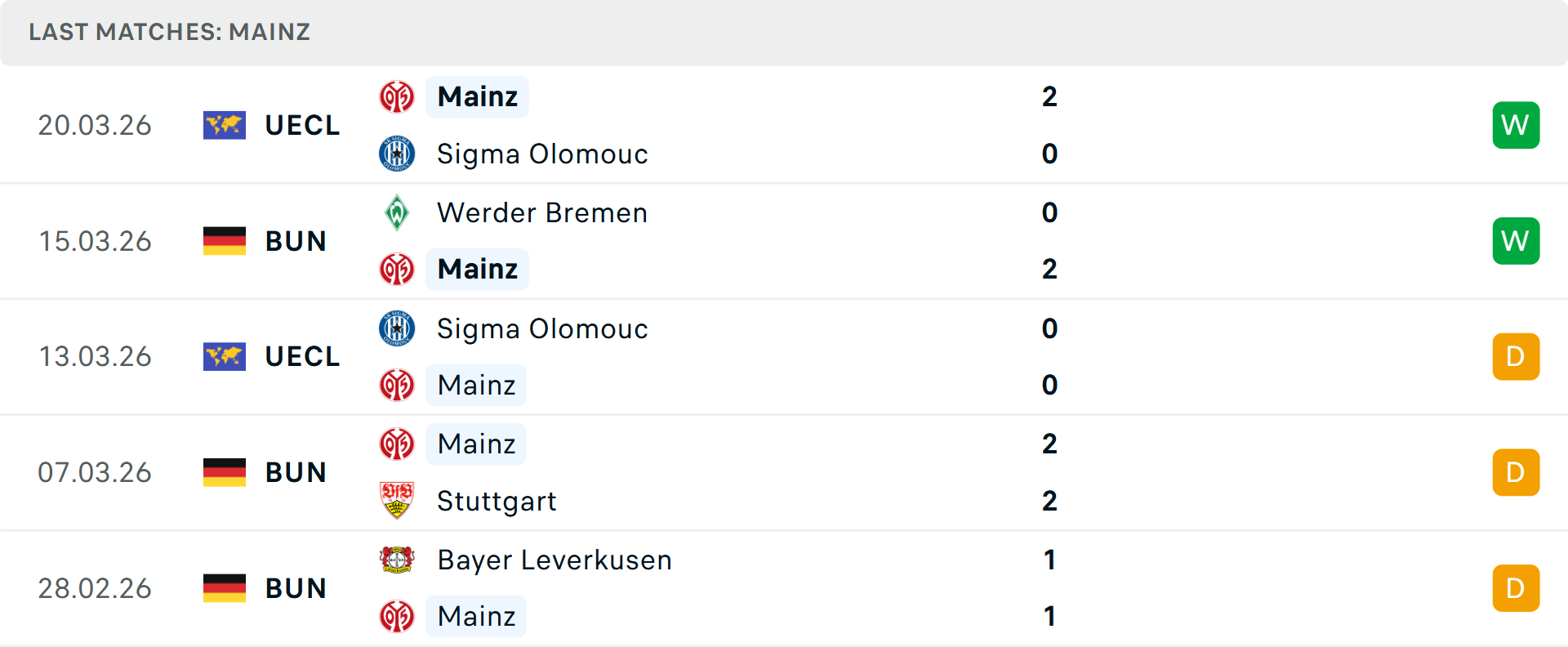Open Bayer Leverkusen team link
Screen dimensions: 1568x647
pos(555,560)
